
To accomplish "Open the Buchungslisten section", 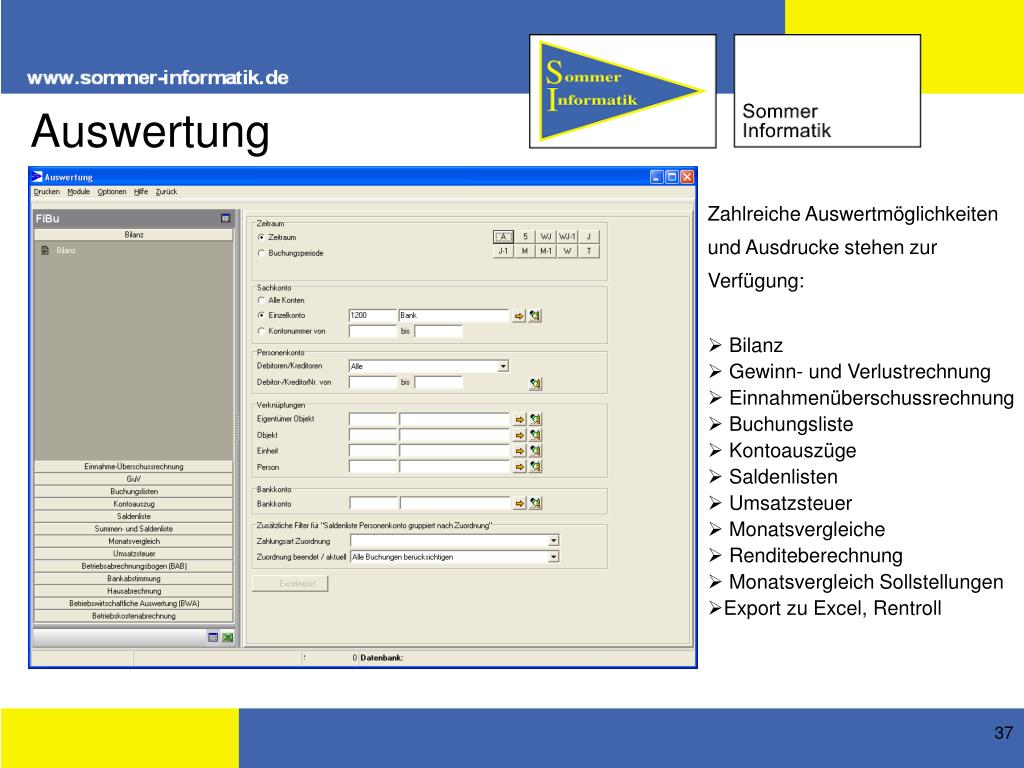I will coord(133,491).
